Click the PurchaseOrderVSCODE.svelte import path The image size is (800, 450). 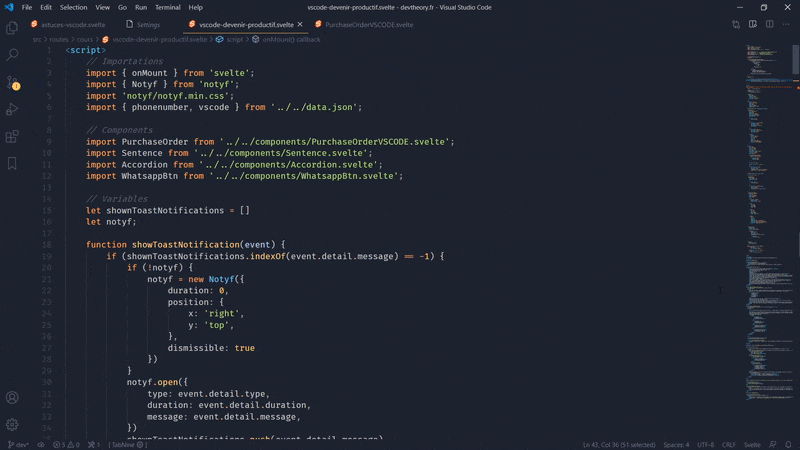pyautogui.click(x=334, y=142)
